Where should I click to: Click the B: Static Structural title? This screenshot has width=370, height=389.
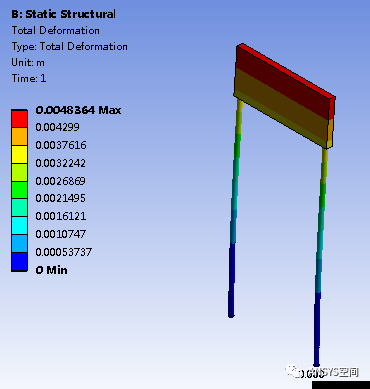64,14
